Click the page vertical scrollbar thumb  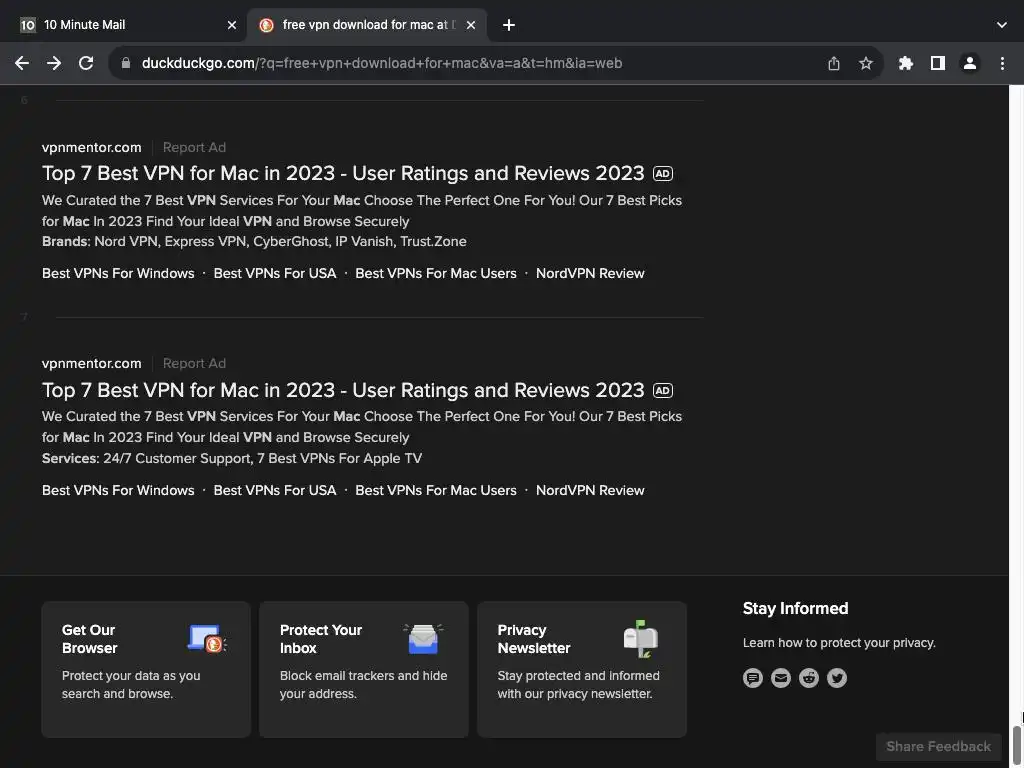pos(1017,744)
